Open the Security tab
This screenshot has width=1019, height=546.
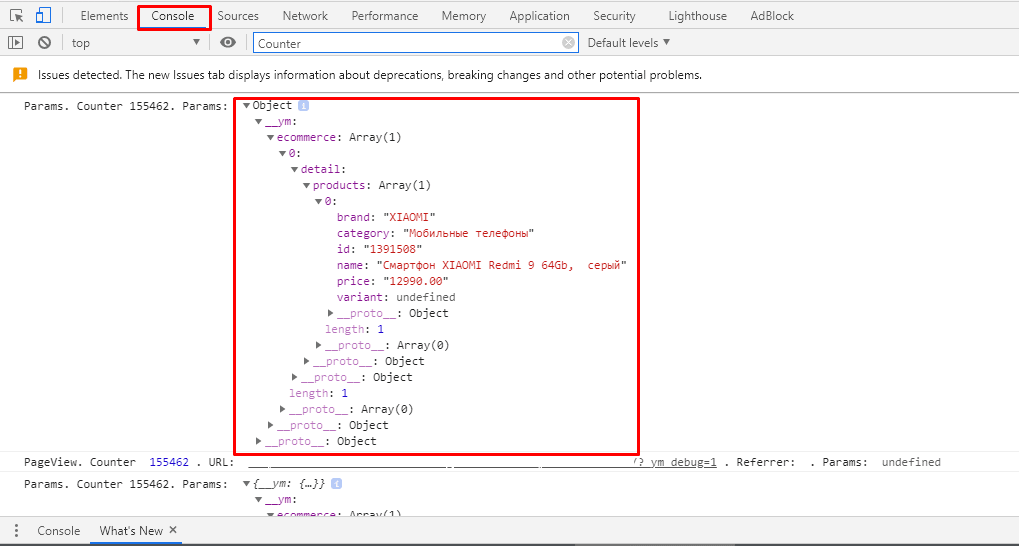coord(614,16)
